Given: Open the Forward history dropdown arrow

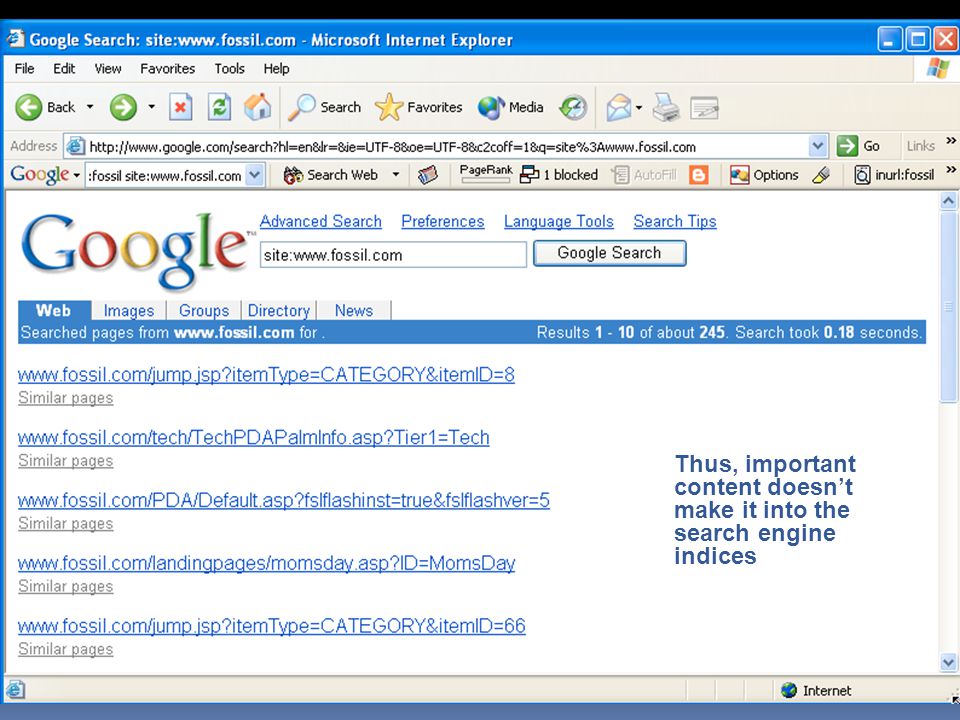Looking at the screenshot, I should [x=151, y=107].
